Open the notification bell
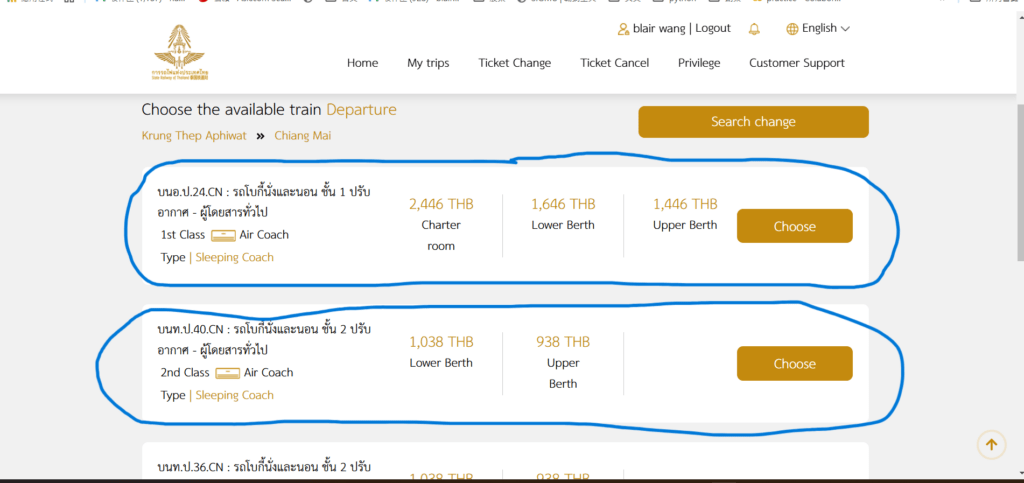The image size is (1024, 483). [x=754, y=29]
